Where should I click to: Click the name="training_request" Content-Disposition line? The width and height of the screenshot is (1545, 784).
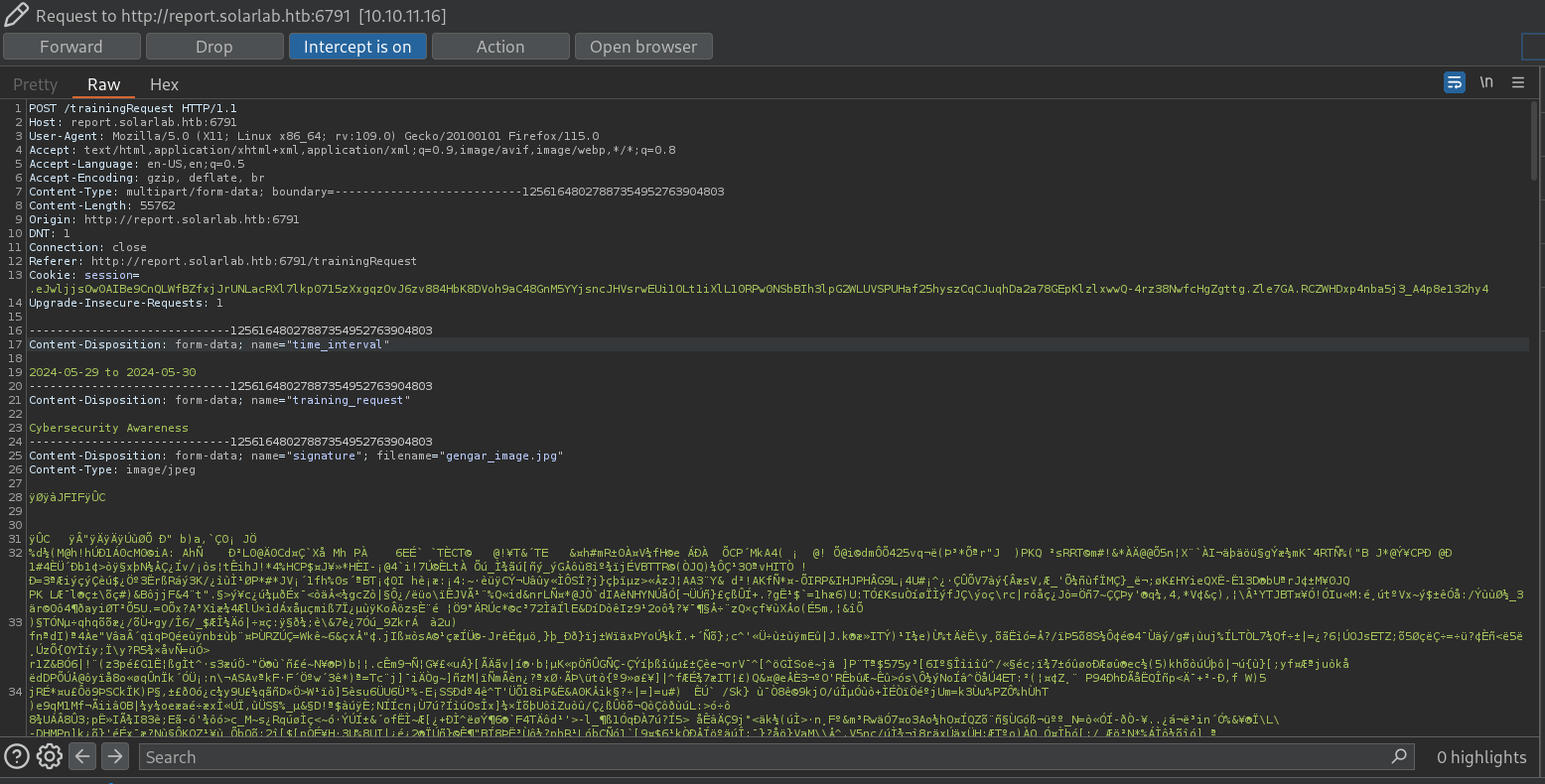pos(219,400)
